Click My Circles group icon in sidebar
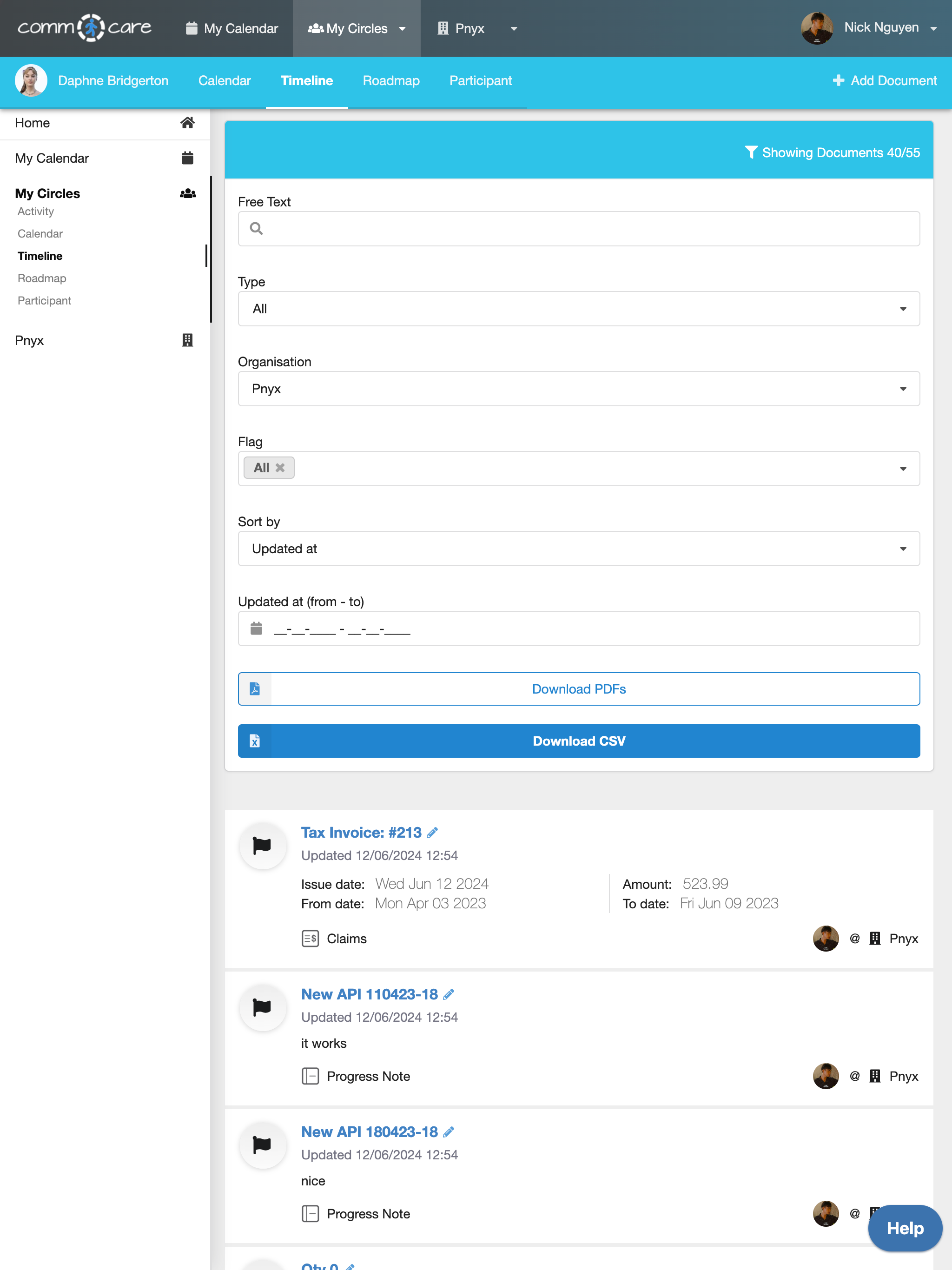Screen dimensions: 952x1270 click(x=188, y=193)
